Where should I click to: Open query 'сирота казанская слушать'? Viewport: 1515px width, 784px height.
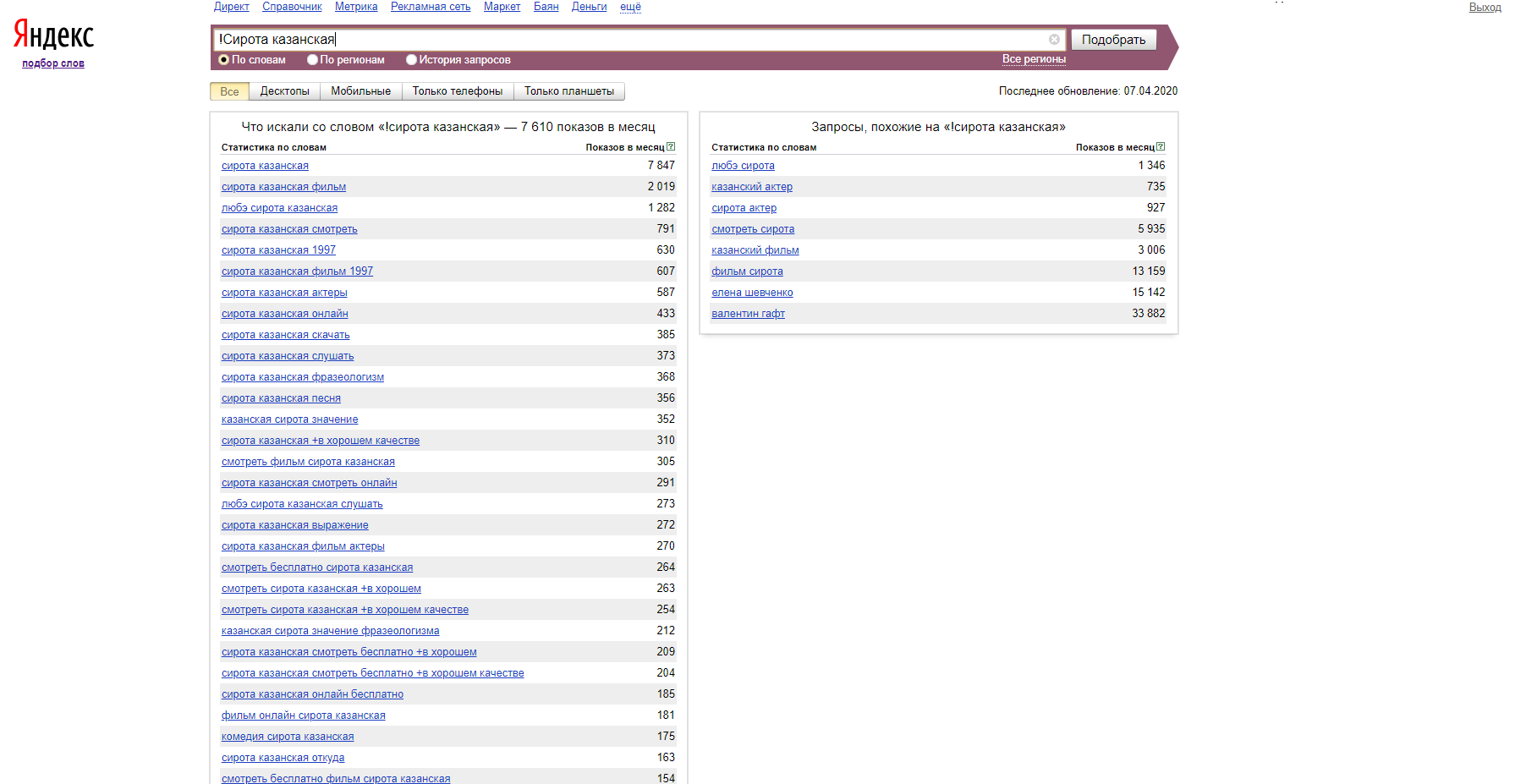tap(288, 356)
